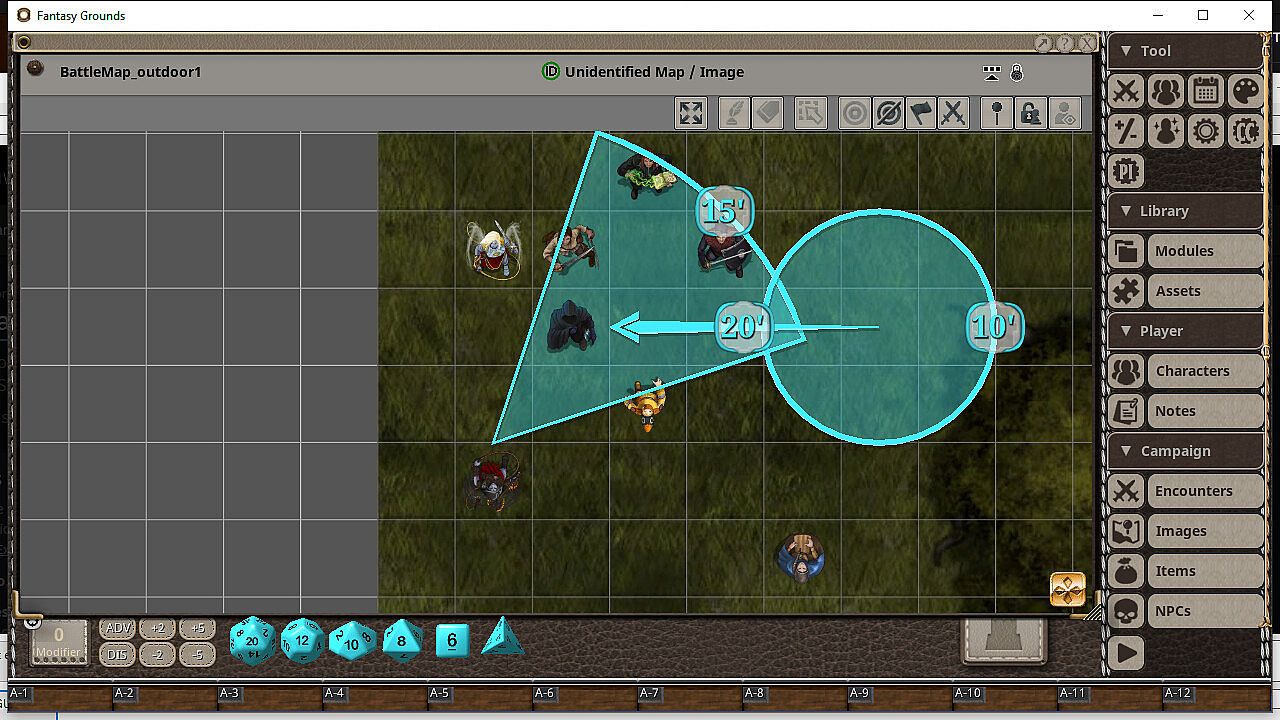The height and width of the screenshot is (720, 1280).
Task: Toggle the -2 modifier button
Action: click(157, 655)
